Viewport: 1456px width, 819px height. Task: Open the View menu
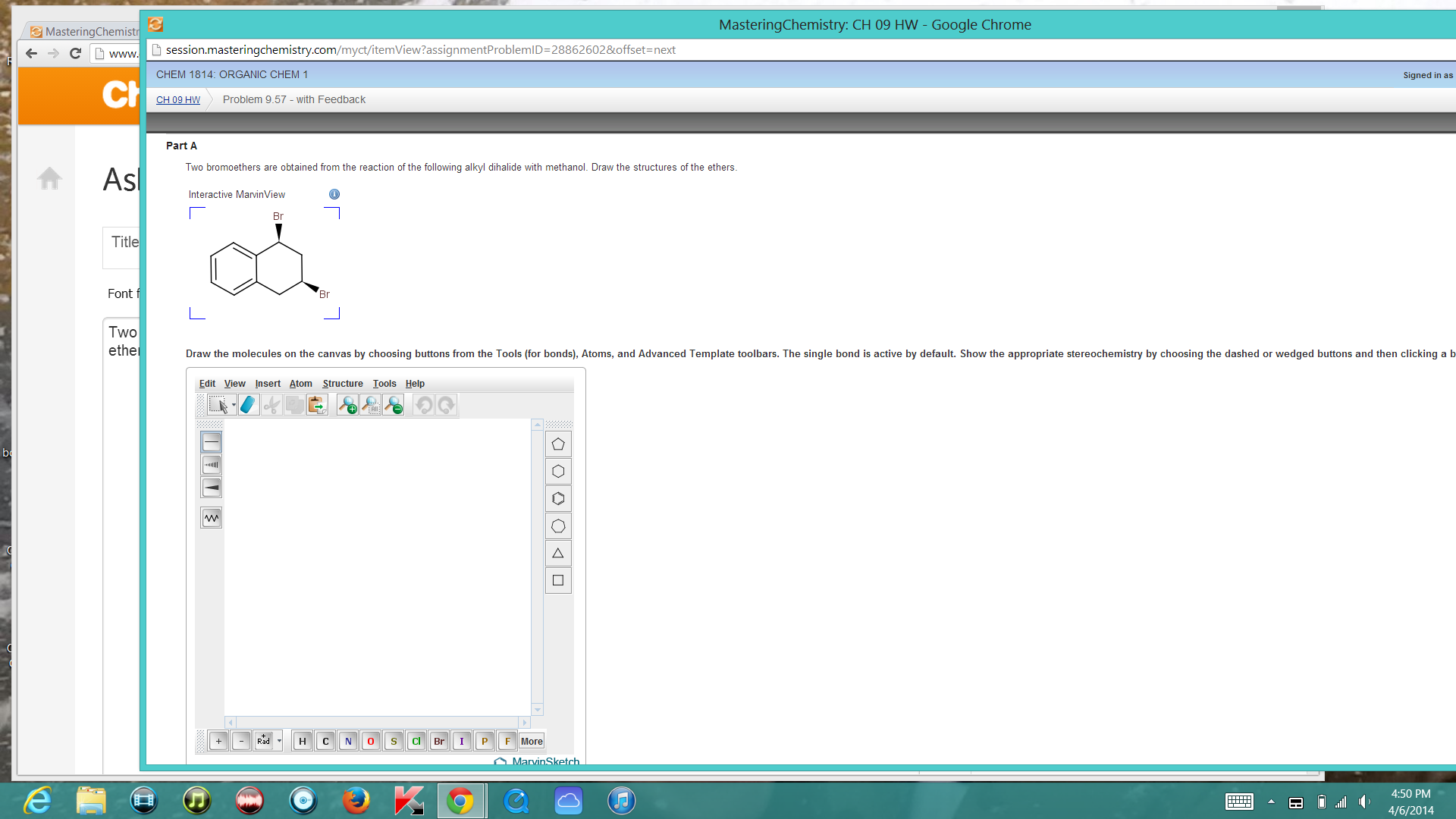[x=235, y=384]
